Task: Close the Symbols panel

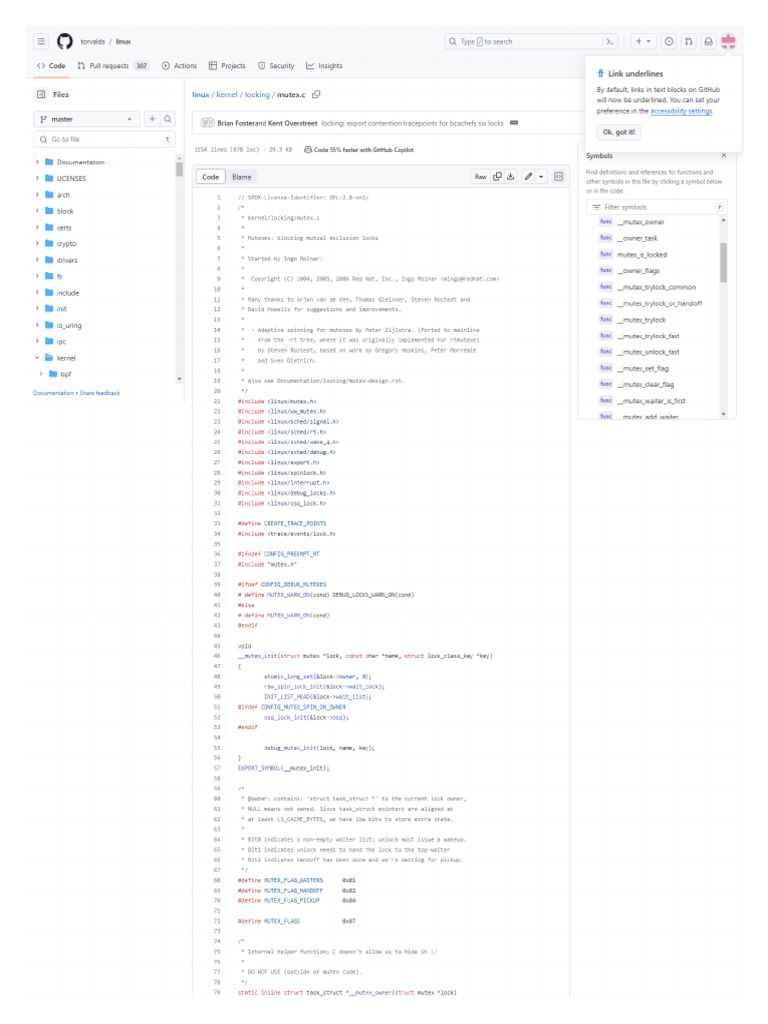Action: 724,155
